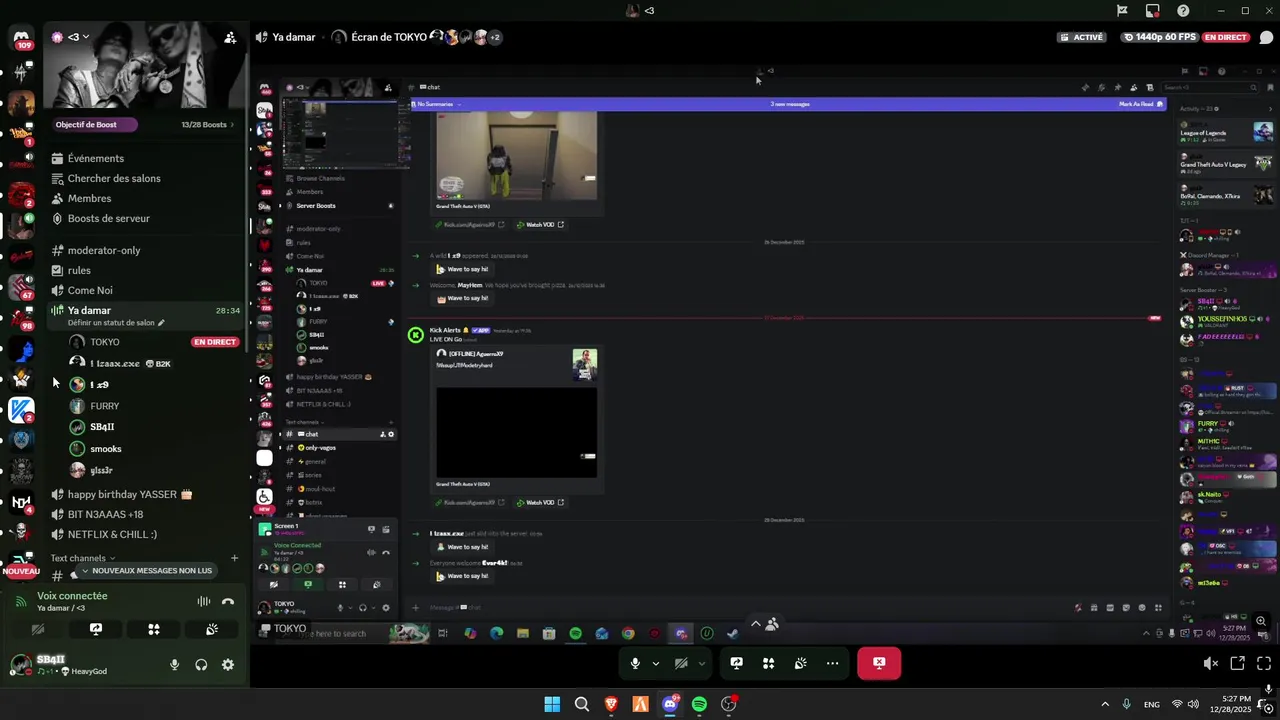Select user FURRY in the voice channel
The image size is (1280, 720).
click(104, 406)
